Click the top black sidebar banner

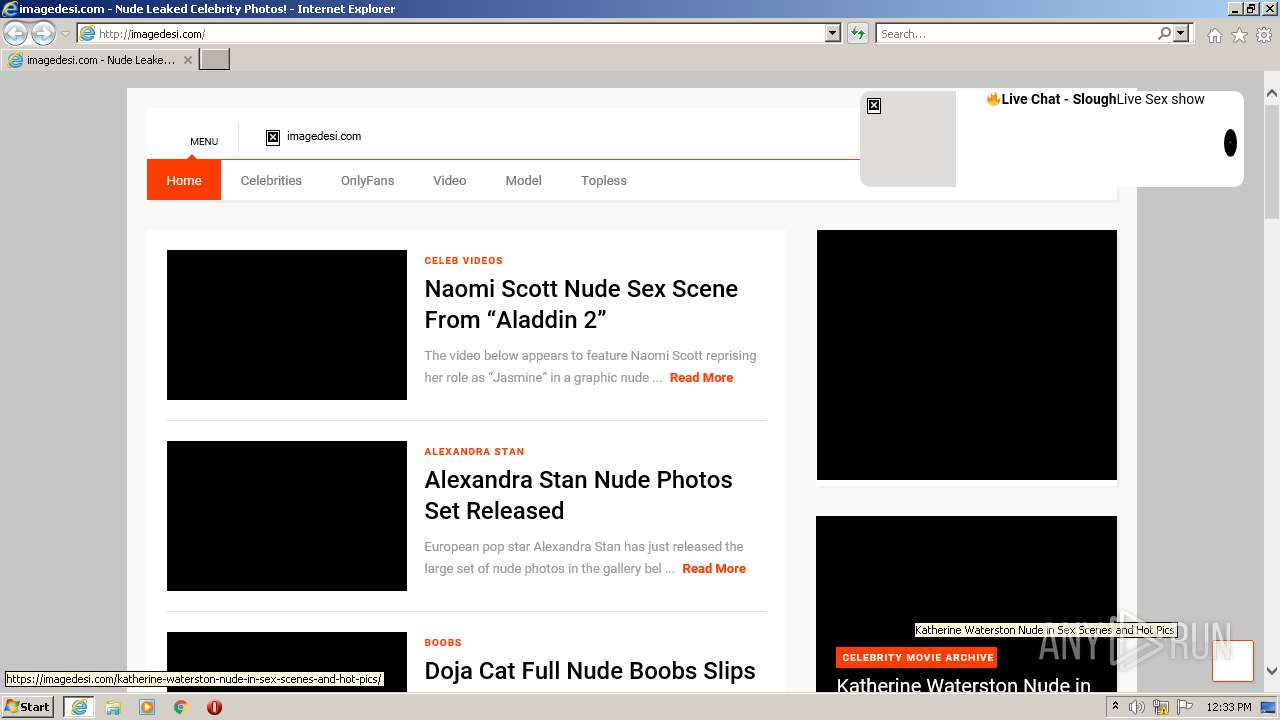967,355
